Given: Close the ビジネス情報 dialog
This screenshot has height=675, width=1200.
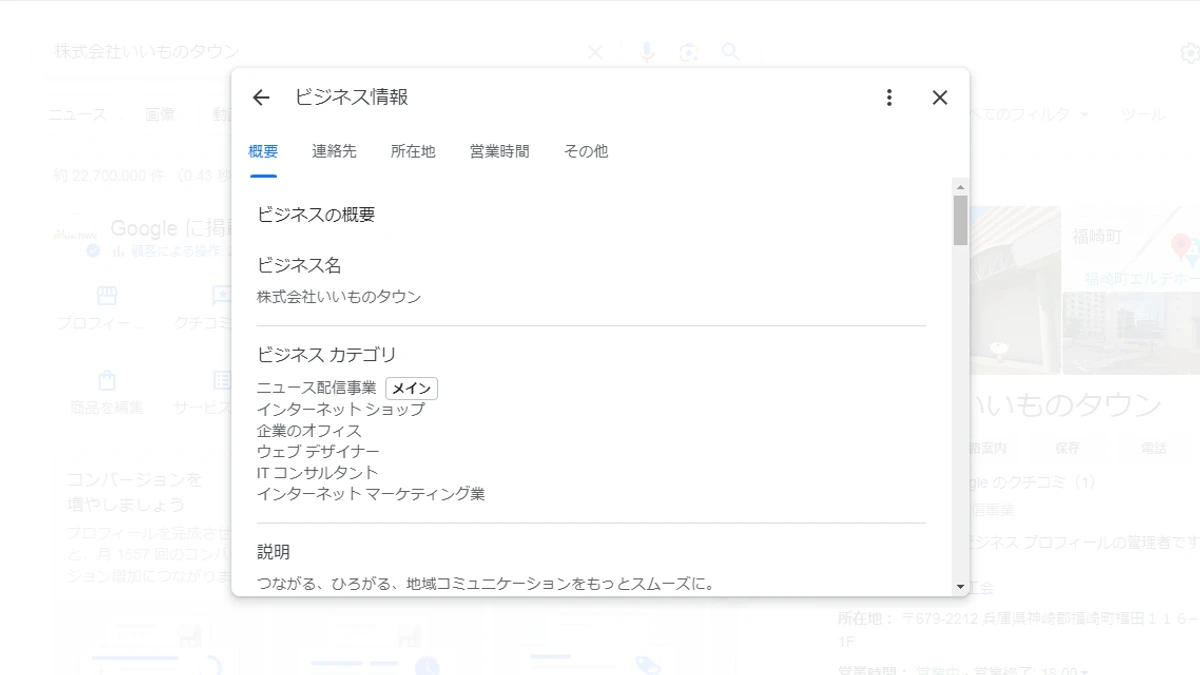Looking at the screenshot, I should coord(940,97).
